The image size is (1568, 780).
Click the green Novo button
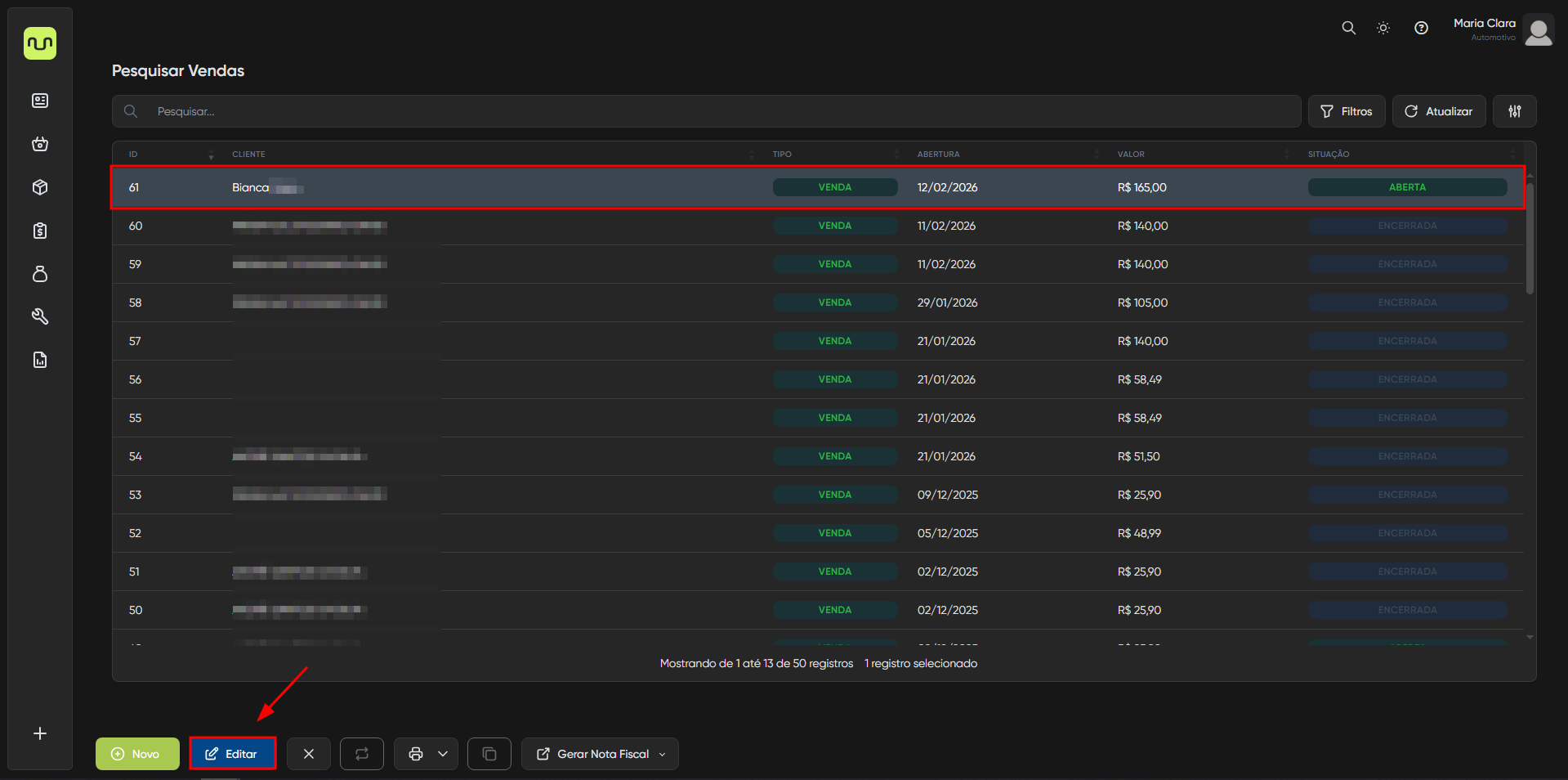coord(137,754)
